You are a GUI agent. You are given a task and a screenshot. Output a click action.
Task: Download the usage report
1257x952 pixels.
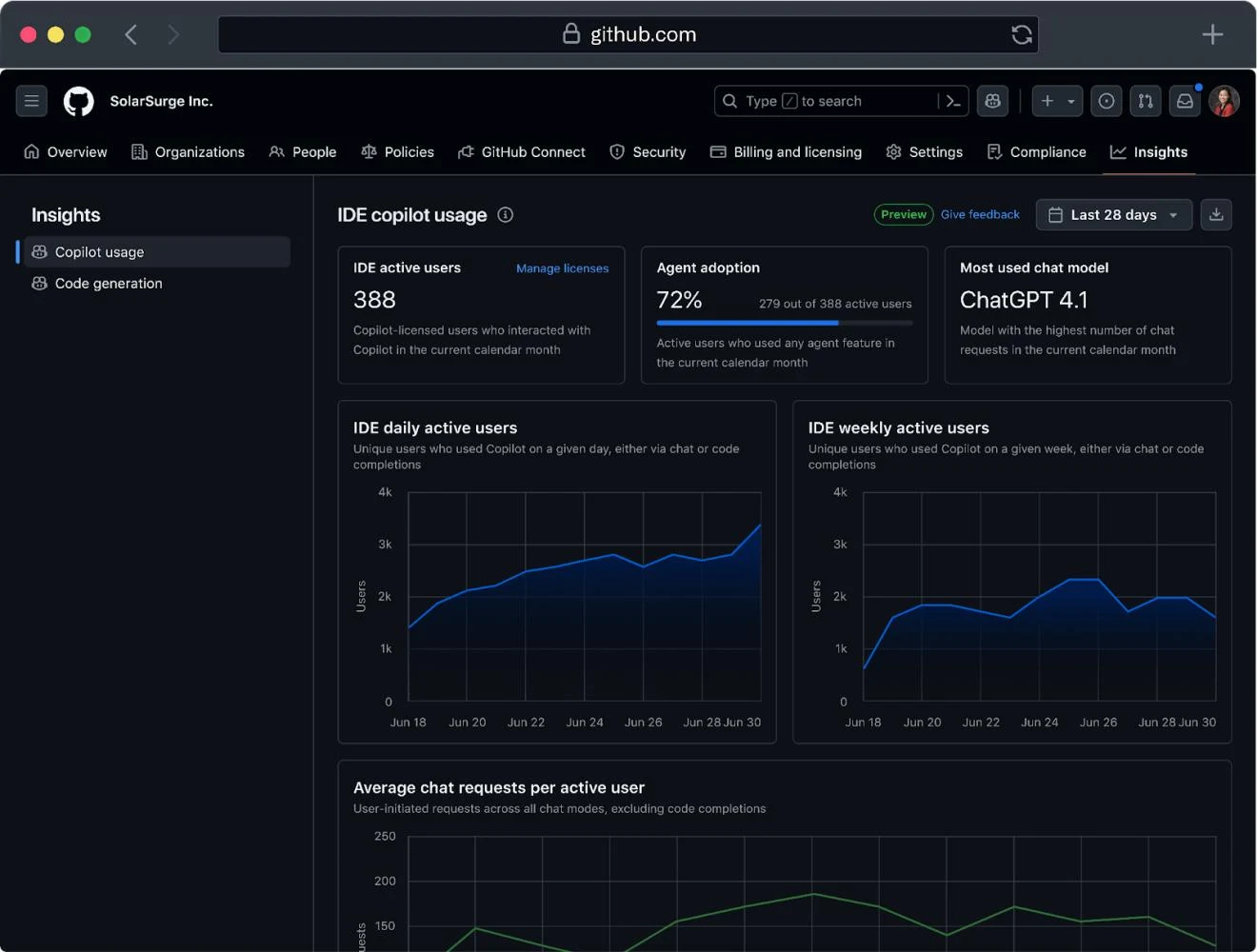click(1216, 215)
